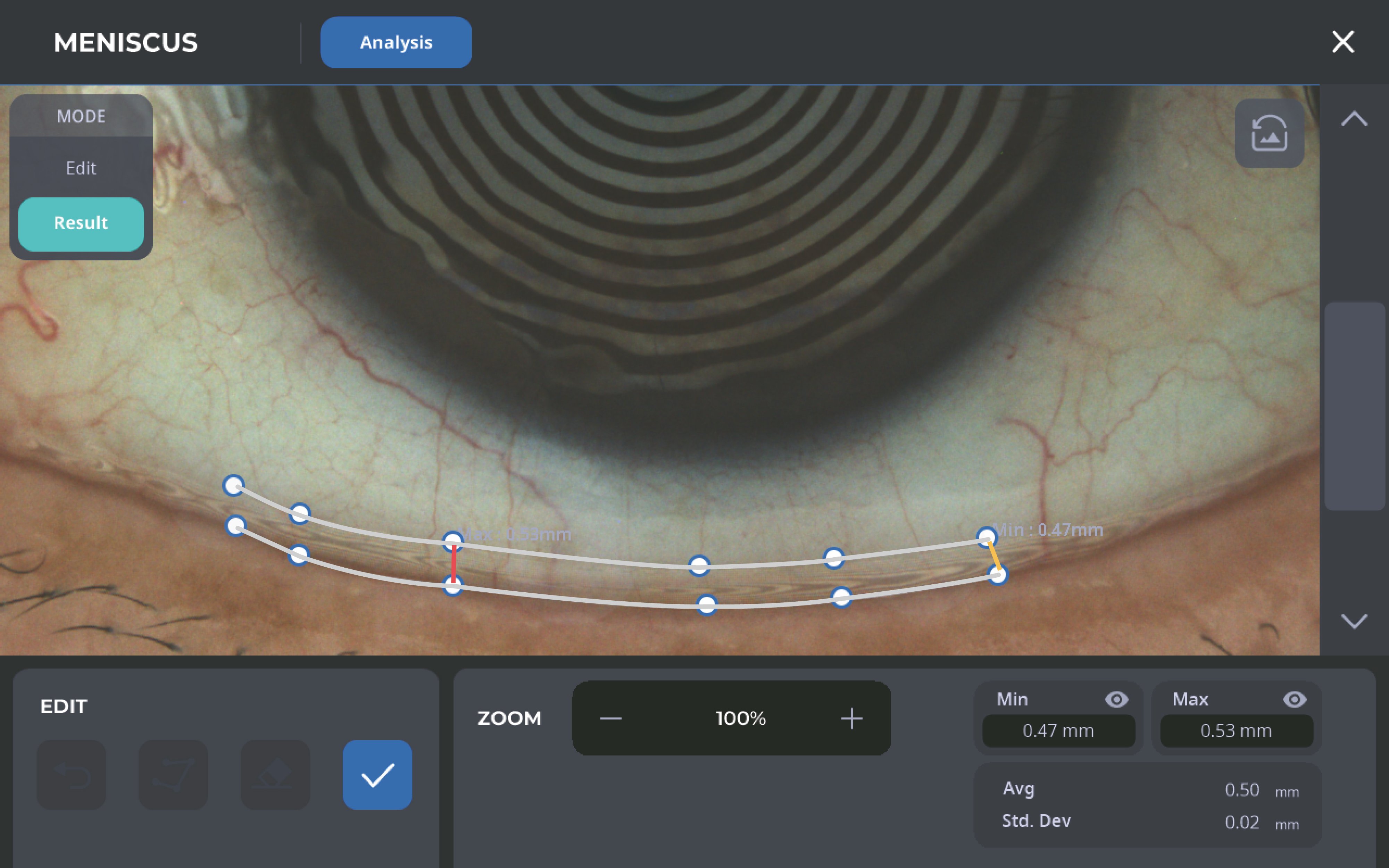The image size is (1389, 868).
Task: Open the Analysis tab
Action: tap(396, 42)
